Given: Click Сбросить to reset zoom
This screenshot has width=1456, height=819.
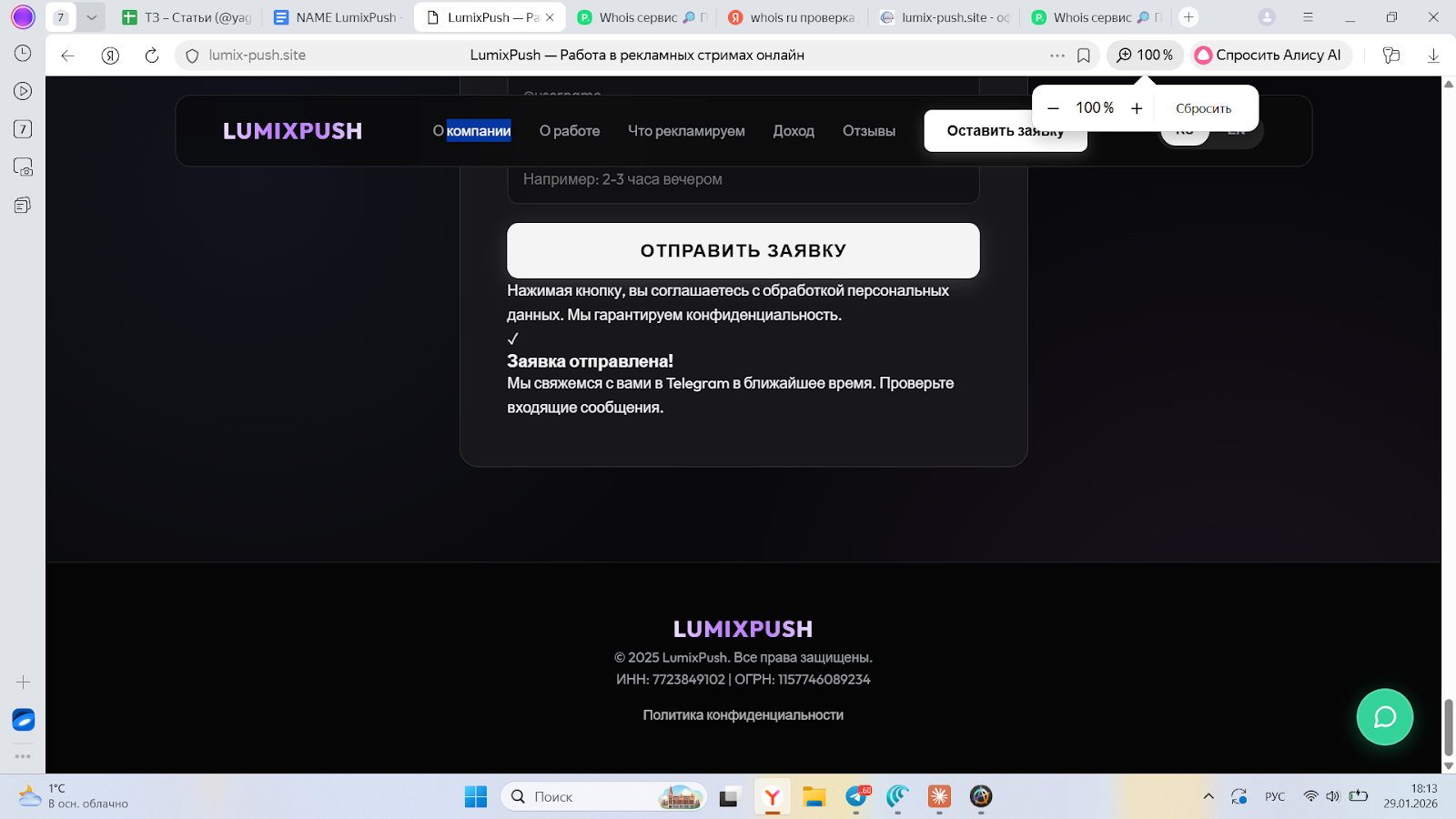Looking at the screenshot, I should 1203,108.
